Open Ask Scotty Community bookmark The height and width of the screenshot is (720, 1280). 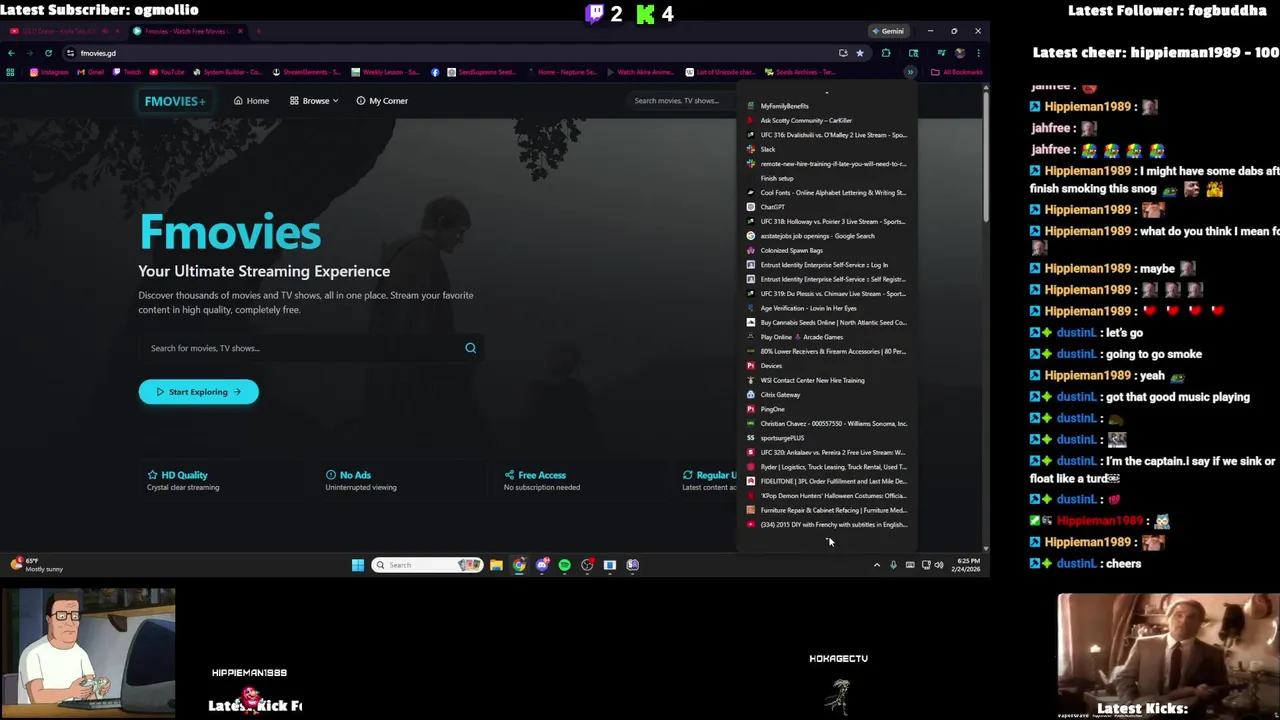pos(827,120)
